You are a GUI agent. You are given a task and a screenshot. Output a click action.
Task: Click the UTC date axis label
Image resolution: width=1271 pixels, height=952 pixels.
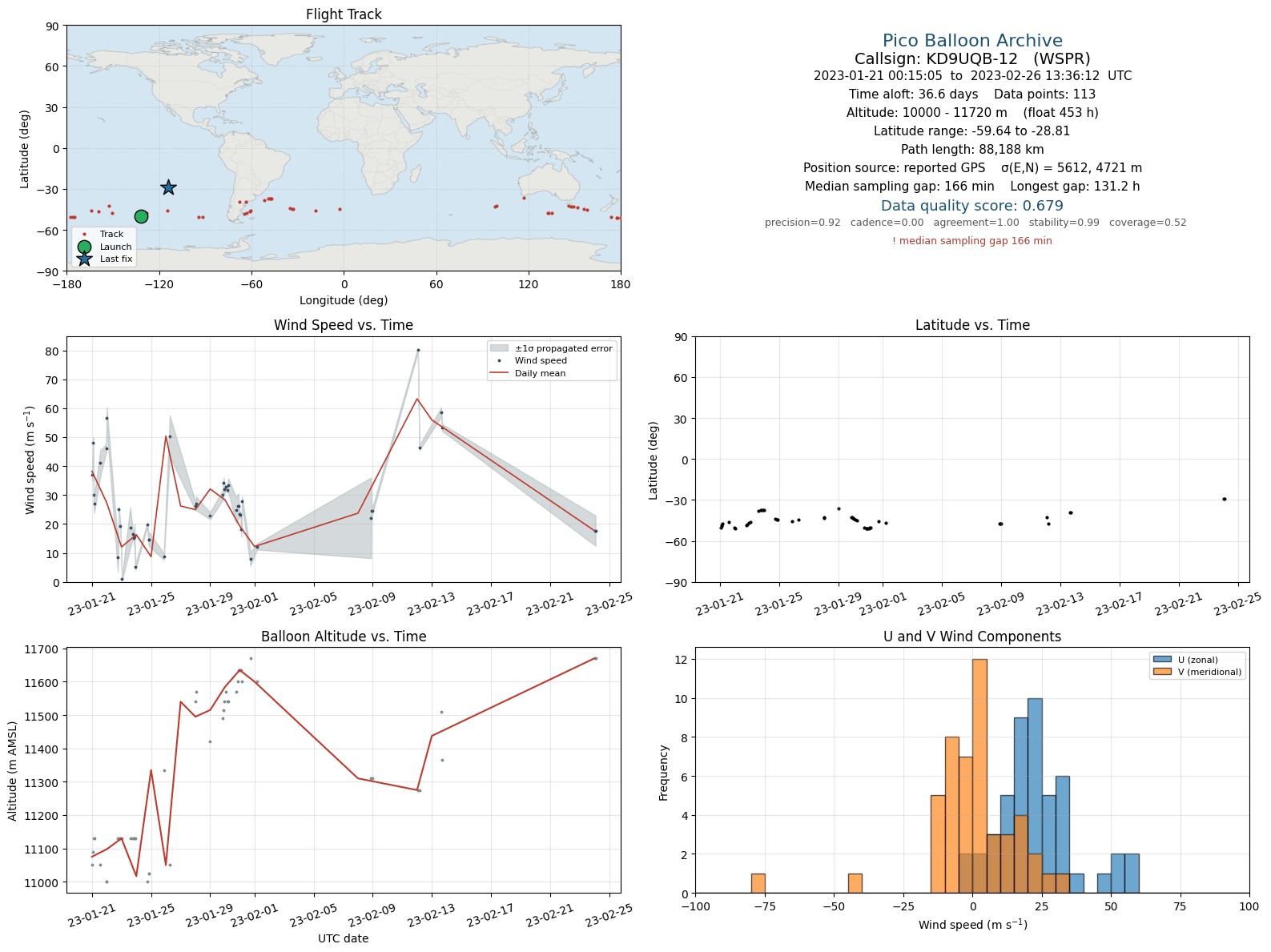[344, 938]
